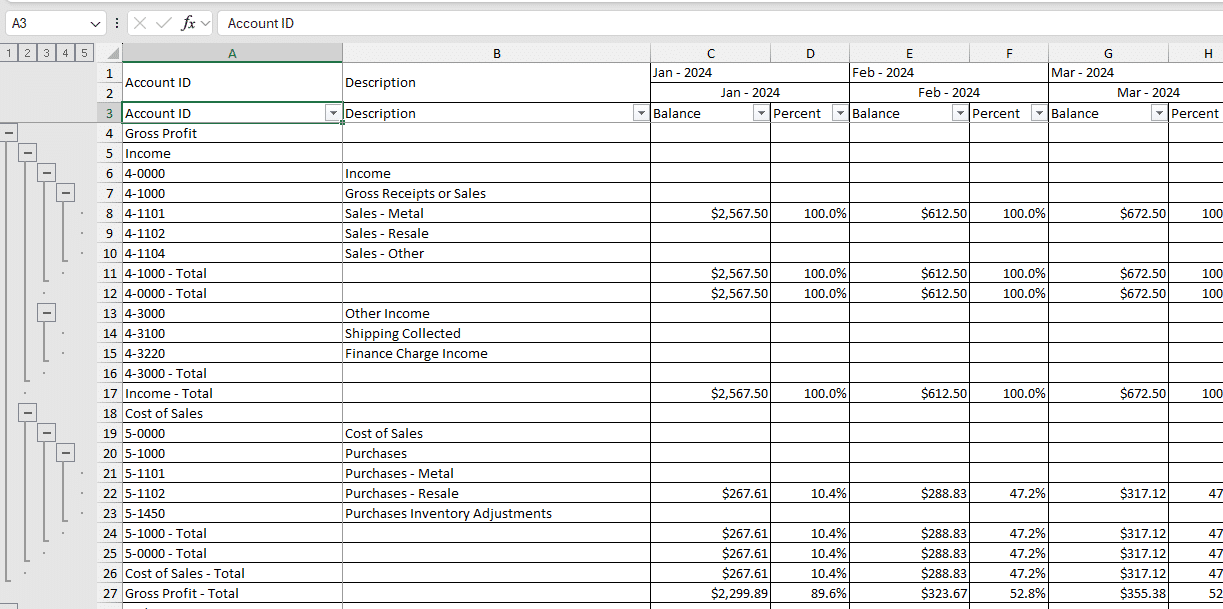Click the $2,299.89 balance cell
Viewport: 1223px width, 609px height.
point(710,593)
